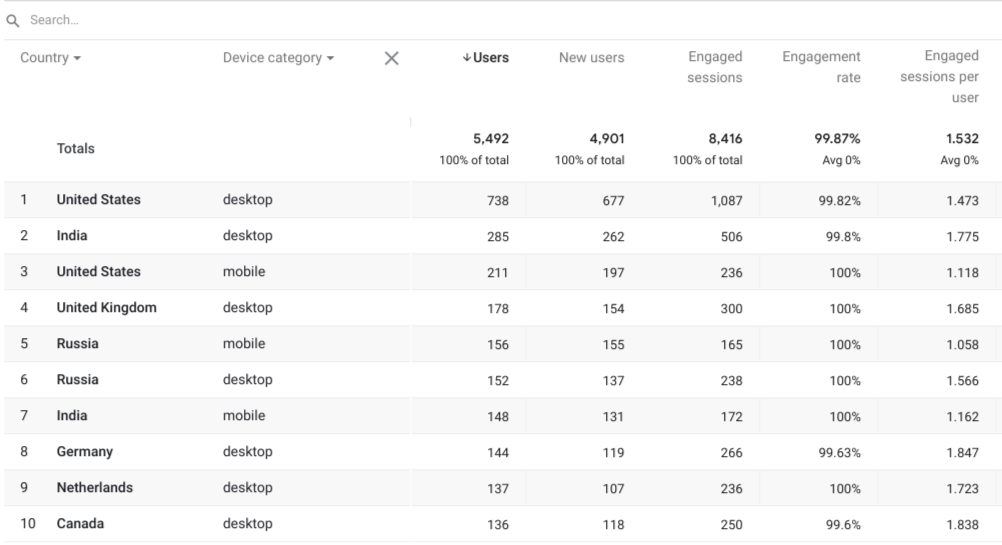Click the descending sort arrow on Users
The height and width of the screenshot is (545, 1002).
[466, 58]
